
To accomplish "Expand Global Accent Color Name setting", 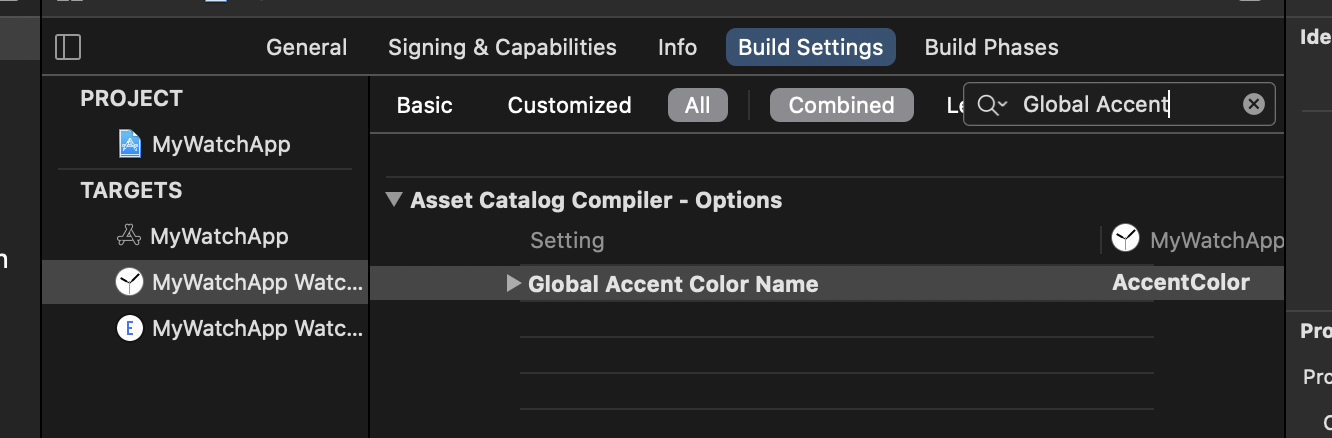I will (x=513, y=283).
